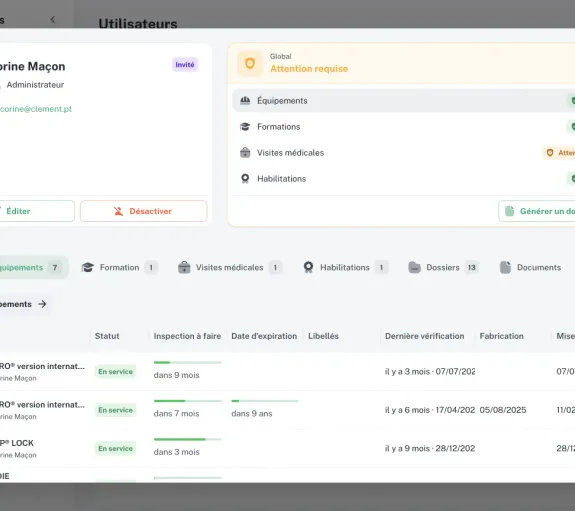
Task: Open the corine@clement.pt email link
Action: [x=36, y=109]
